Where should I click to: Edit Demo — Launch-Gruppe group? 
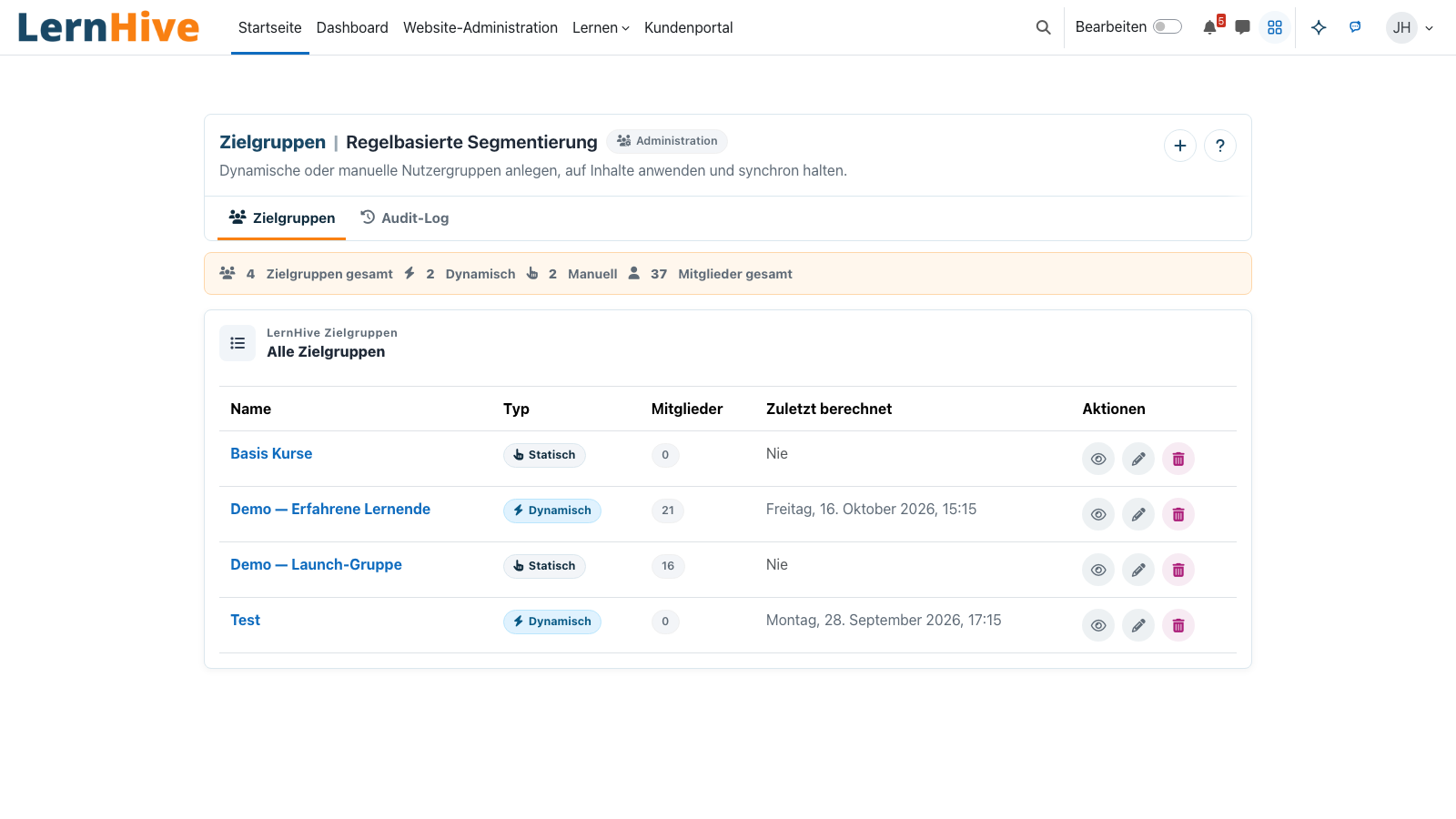[x=1138, y=570]
